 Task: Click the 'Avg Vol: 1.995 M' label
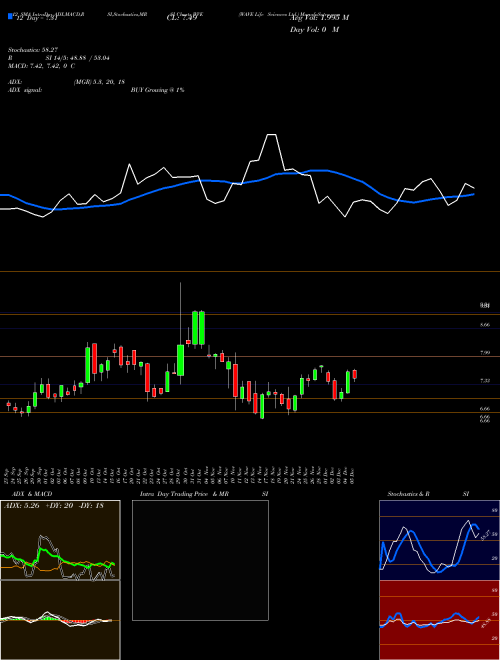[319, 18]
